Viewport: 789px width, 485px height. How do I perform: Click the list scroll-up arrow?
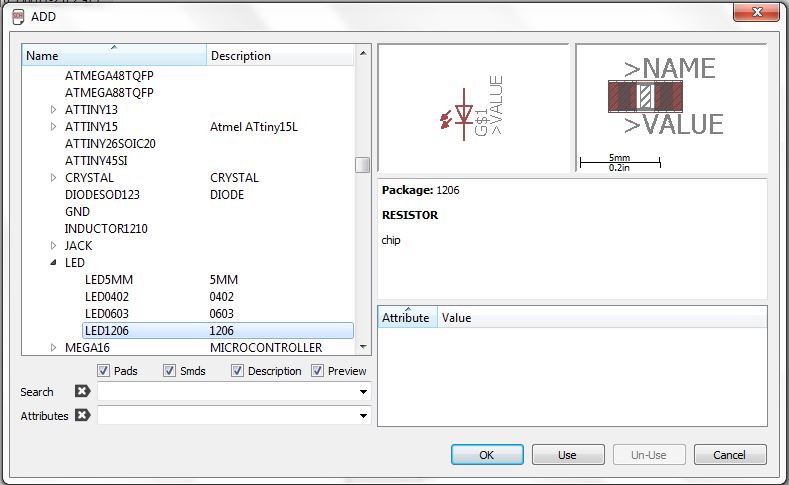pos(363,53)
